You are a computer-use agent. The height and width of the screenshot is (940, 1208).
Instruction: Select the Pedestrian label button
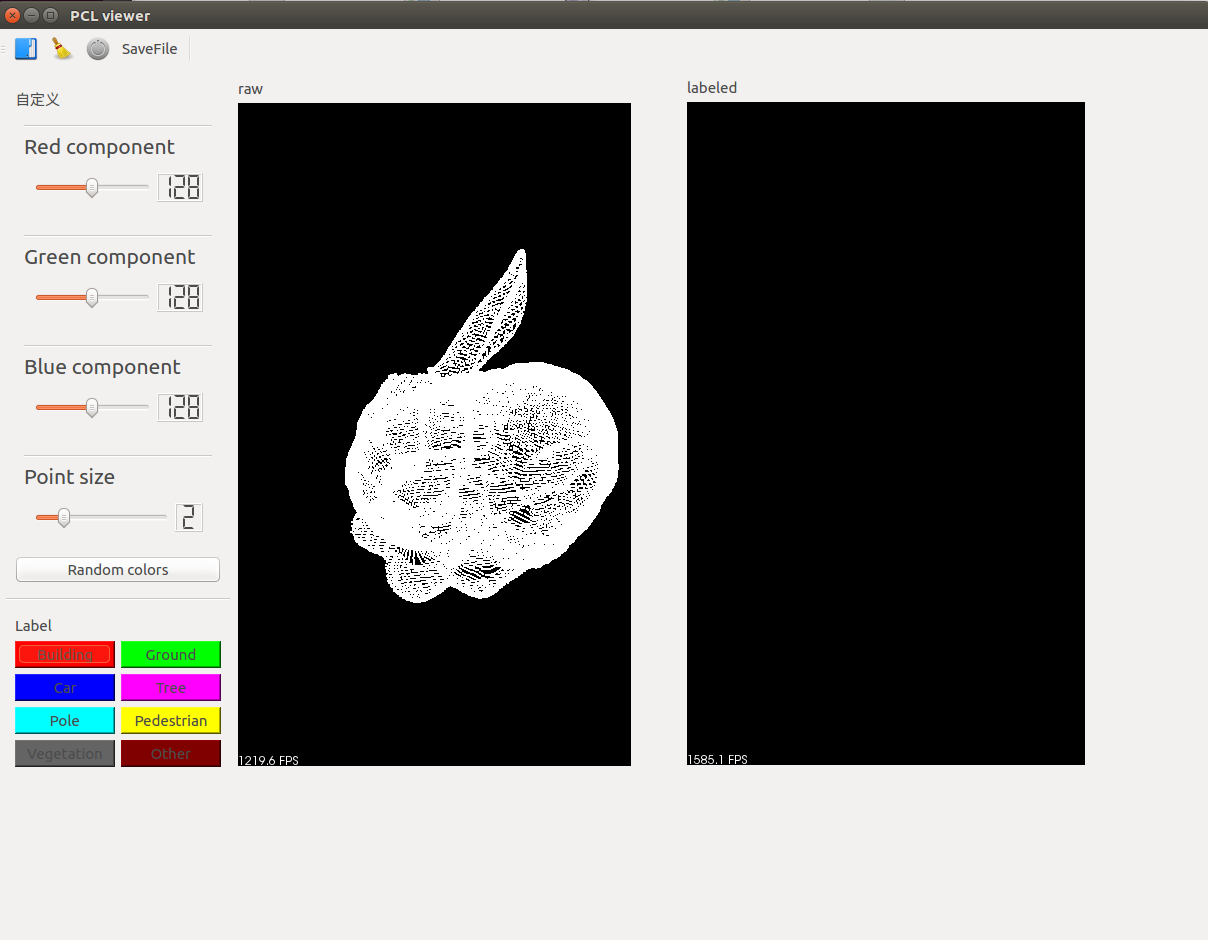click(171, 721)
